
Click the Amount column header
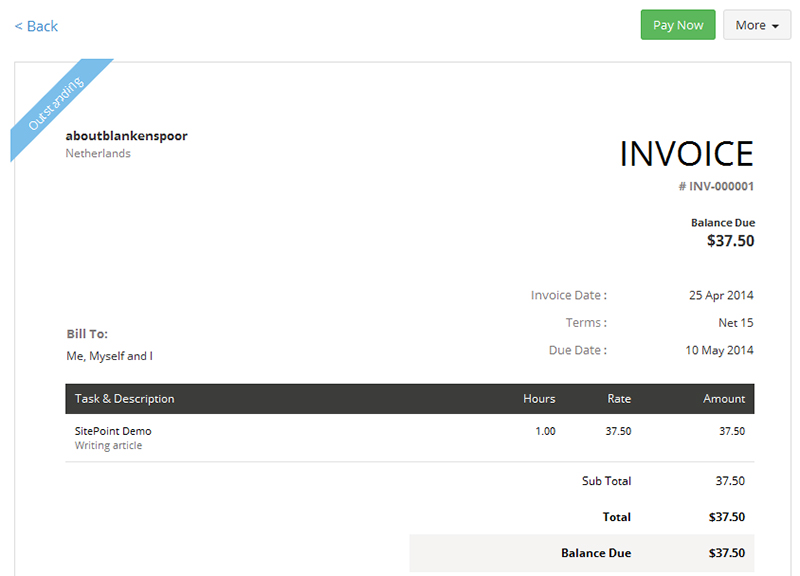724,399
